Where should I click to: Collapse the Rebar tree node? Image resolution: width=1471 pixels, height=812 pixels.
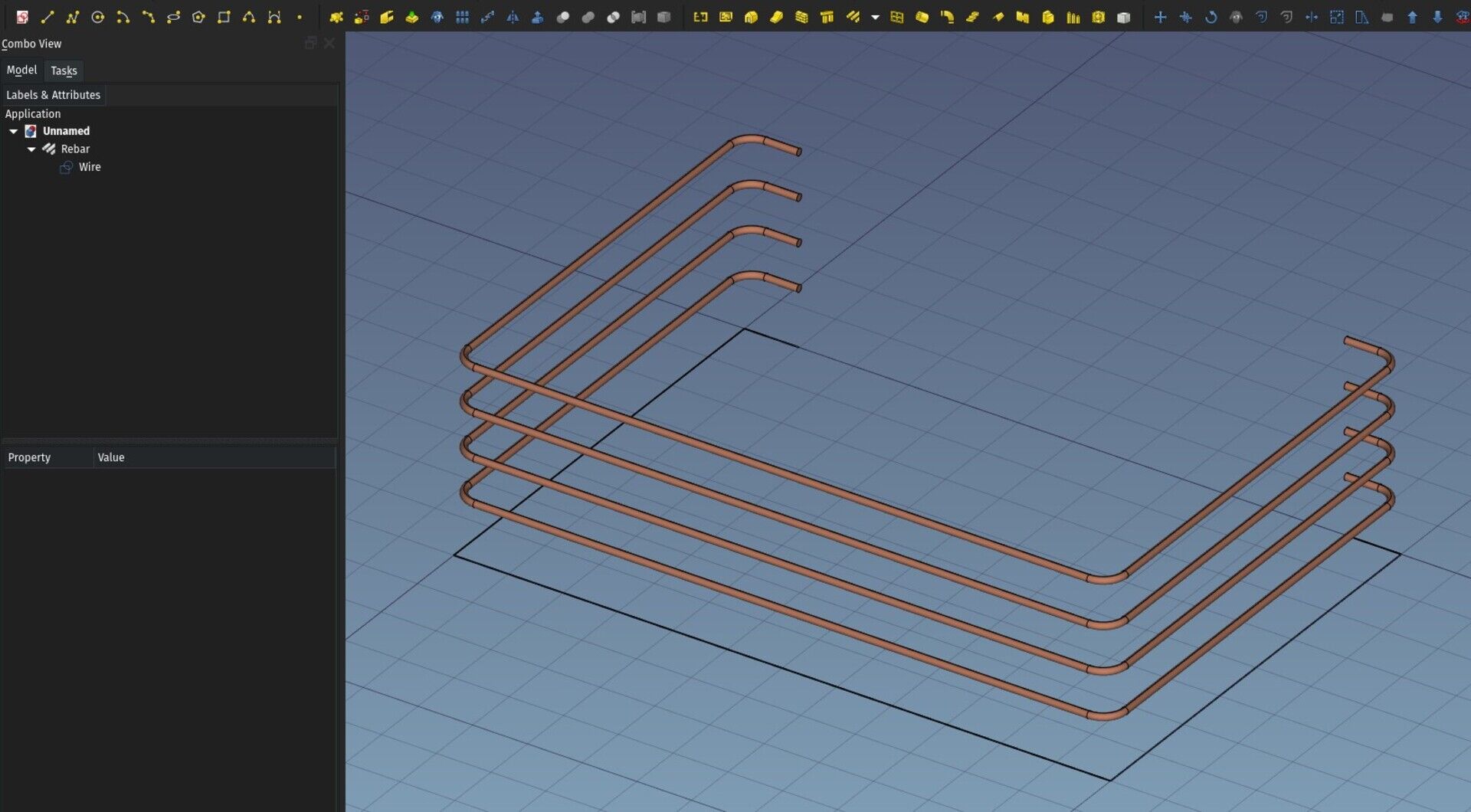pyautogui.click(x=31, y=149)
